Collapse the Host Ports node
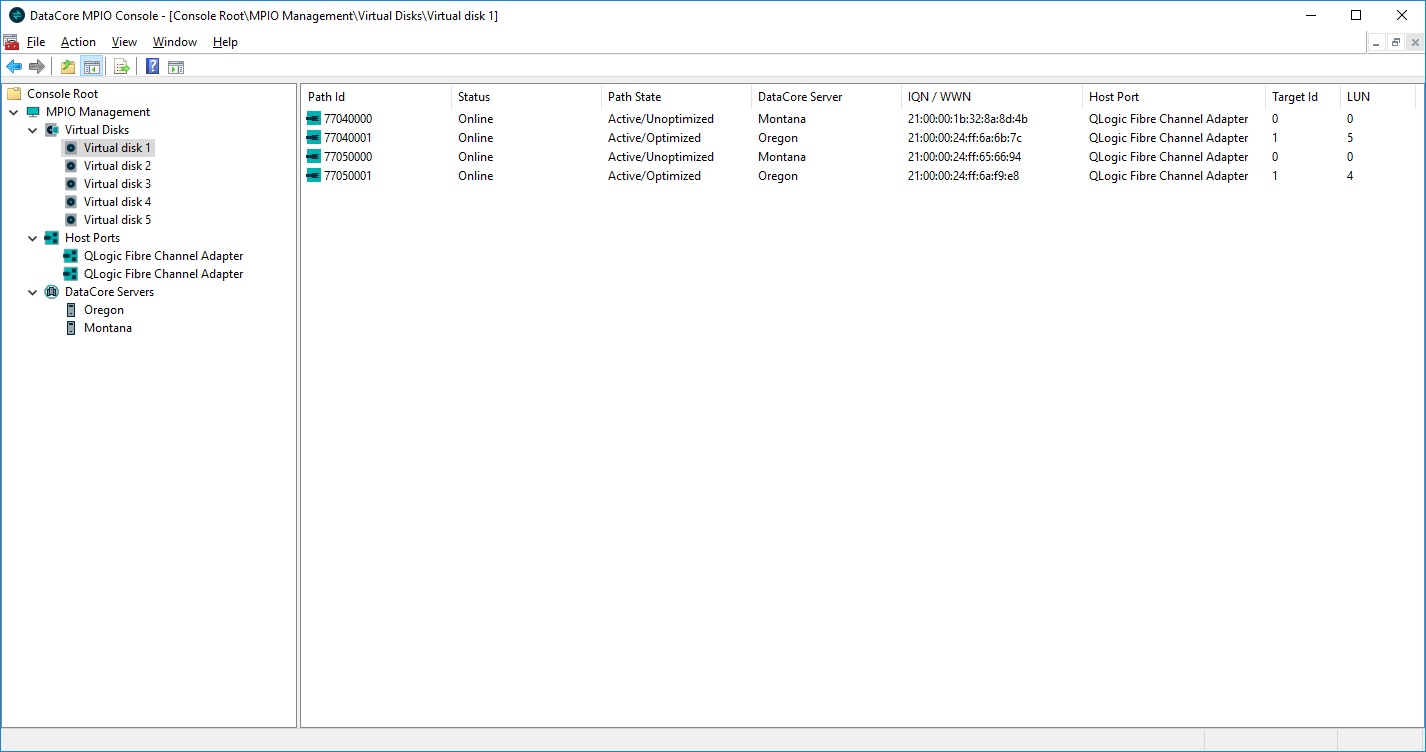1426x752 pixels. 33,238
